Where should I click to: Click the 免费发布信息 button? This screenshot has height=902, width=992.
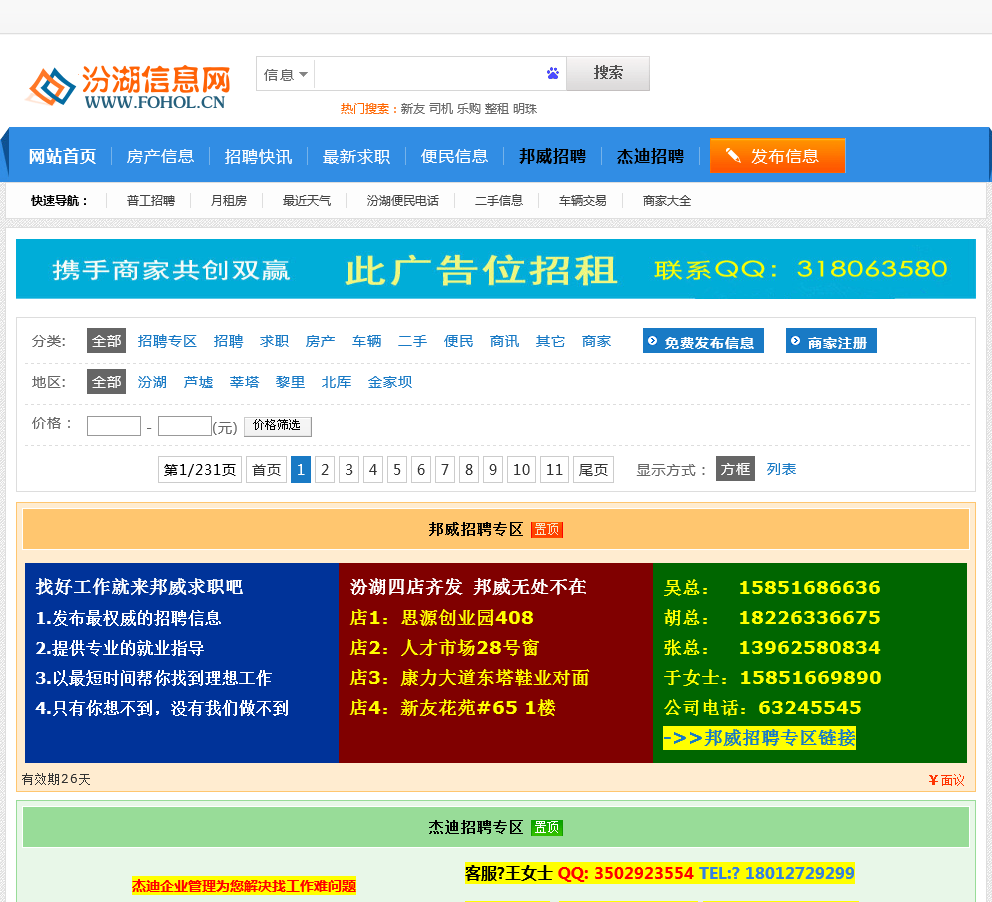(x=703, y=342)
